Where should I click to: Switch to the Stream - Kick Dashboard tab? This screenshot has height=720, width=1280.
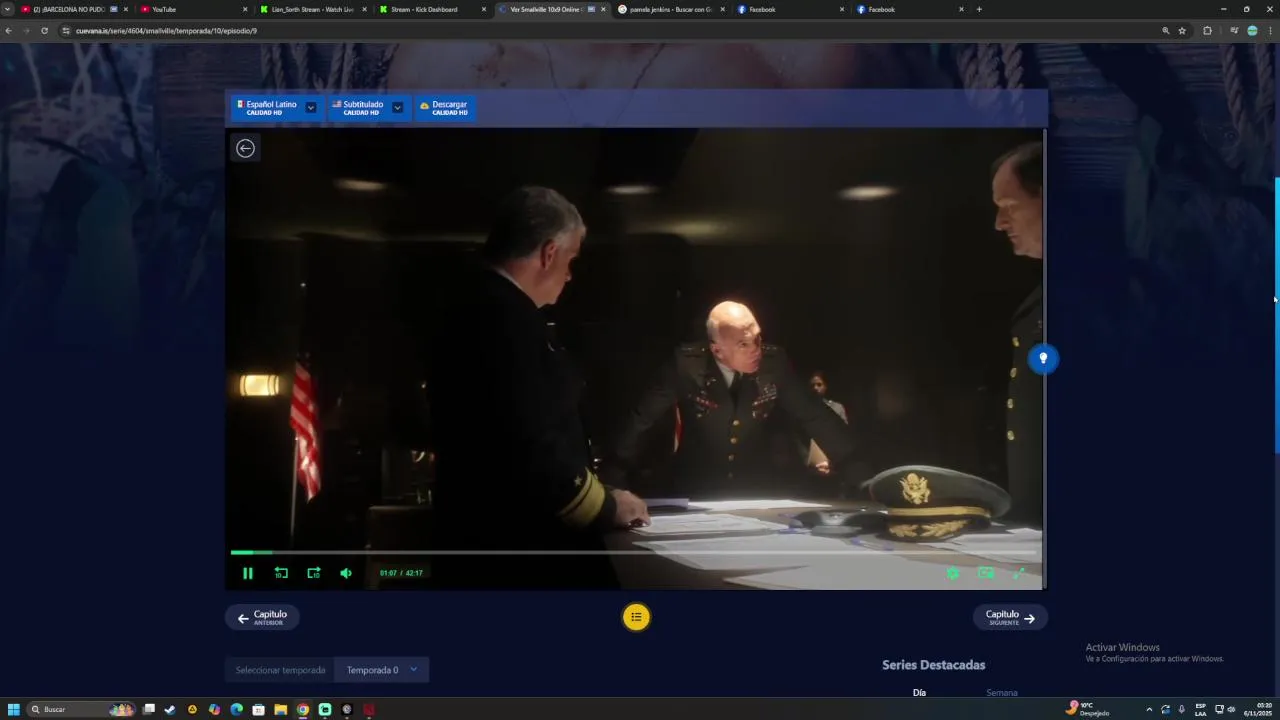(x=430, y=9)
